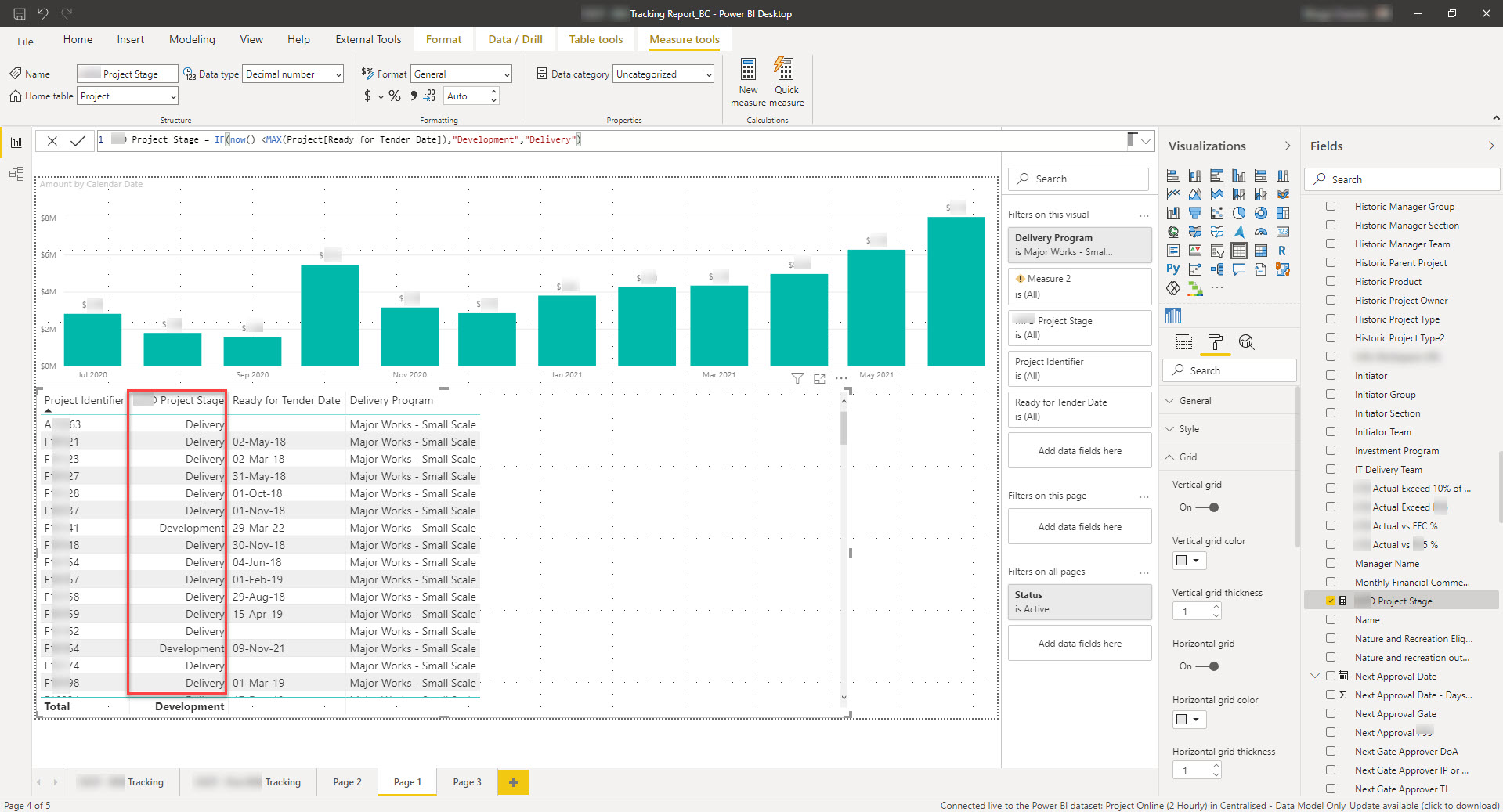1503x812 pixels.
Task: Select the R script visual icon
Action: coord(1282,251)
